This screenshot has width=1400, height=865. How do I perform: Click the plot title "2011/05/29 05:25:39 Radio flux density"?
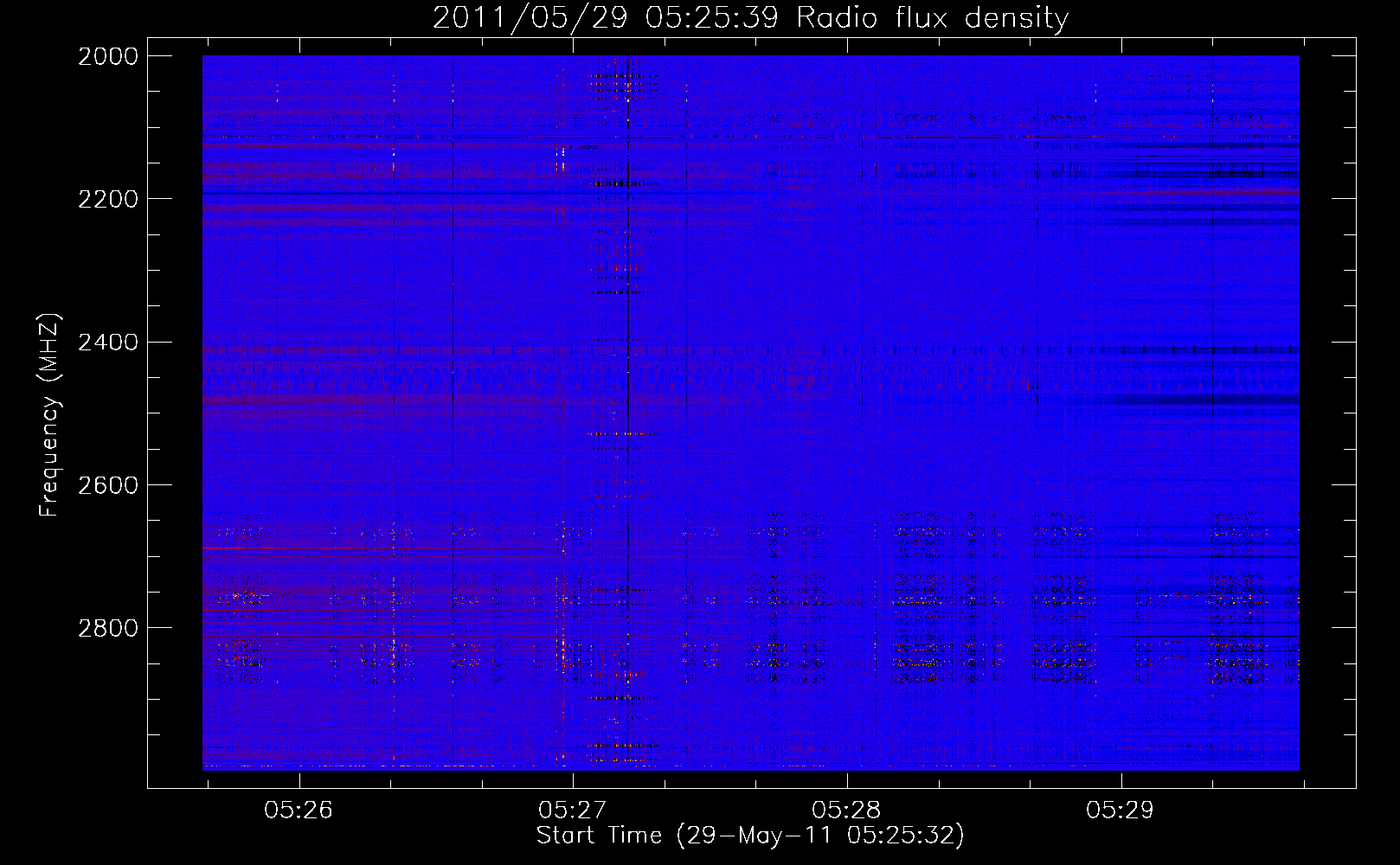[750, 18]
